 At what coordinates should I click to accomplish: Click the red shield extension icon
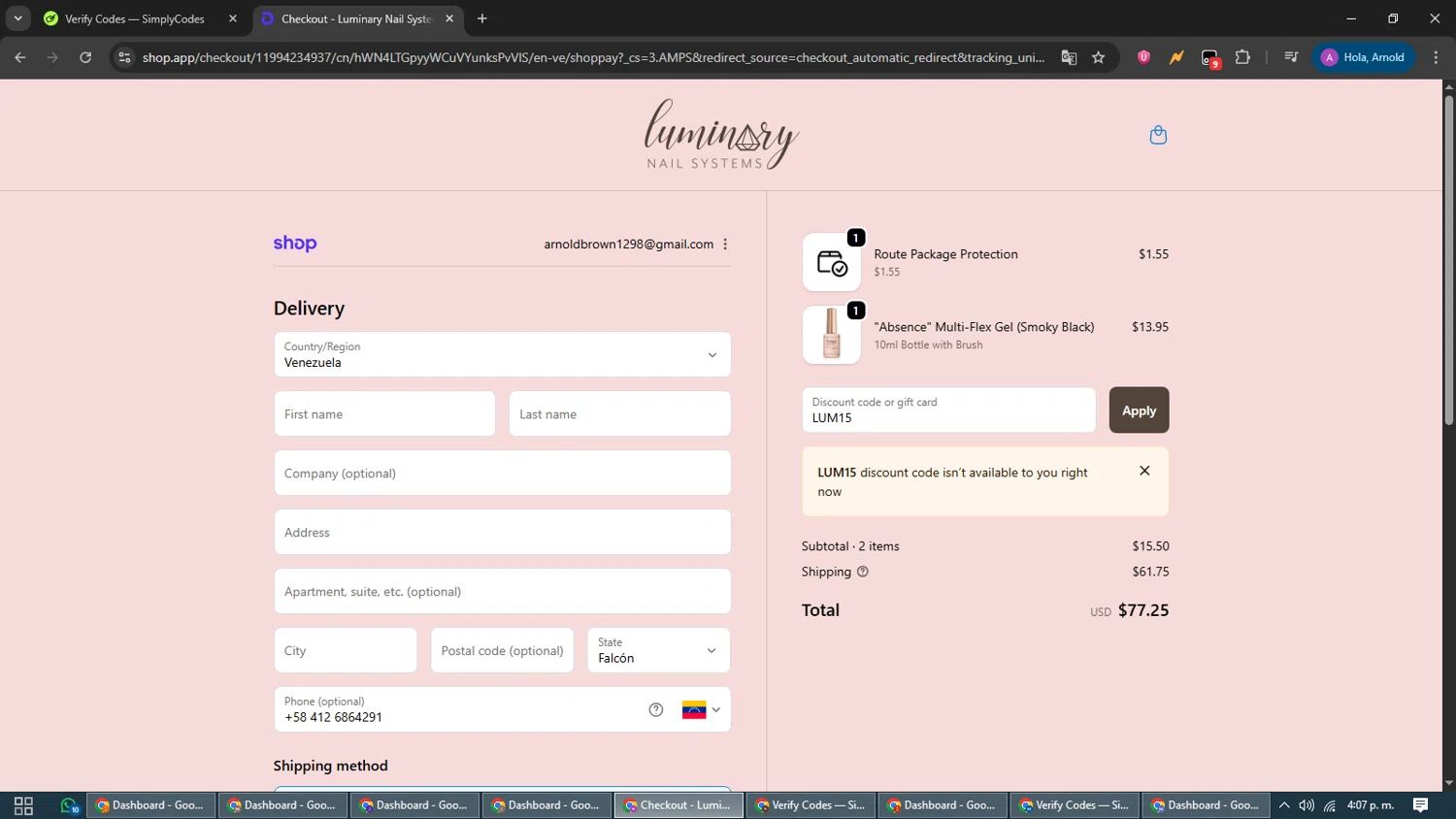click(1143, 57)
